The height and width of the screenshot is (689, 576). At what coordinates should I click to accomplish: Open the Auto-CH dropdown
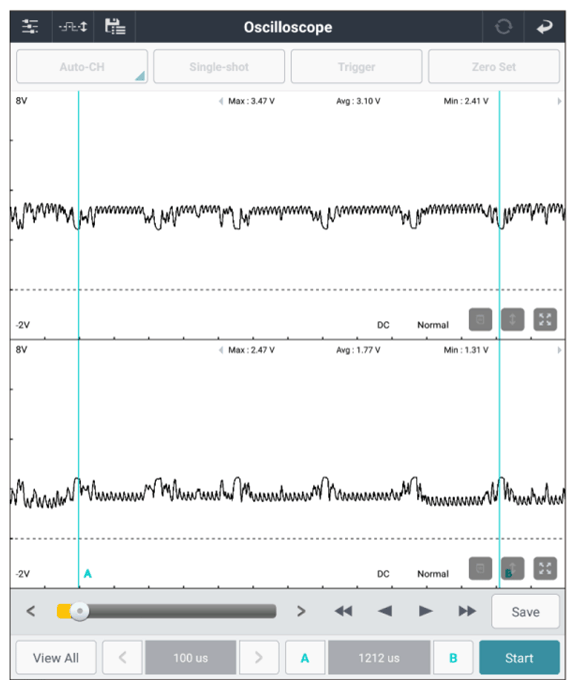pos(82,67)
